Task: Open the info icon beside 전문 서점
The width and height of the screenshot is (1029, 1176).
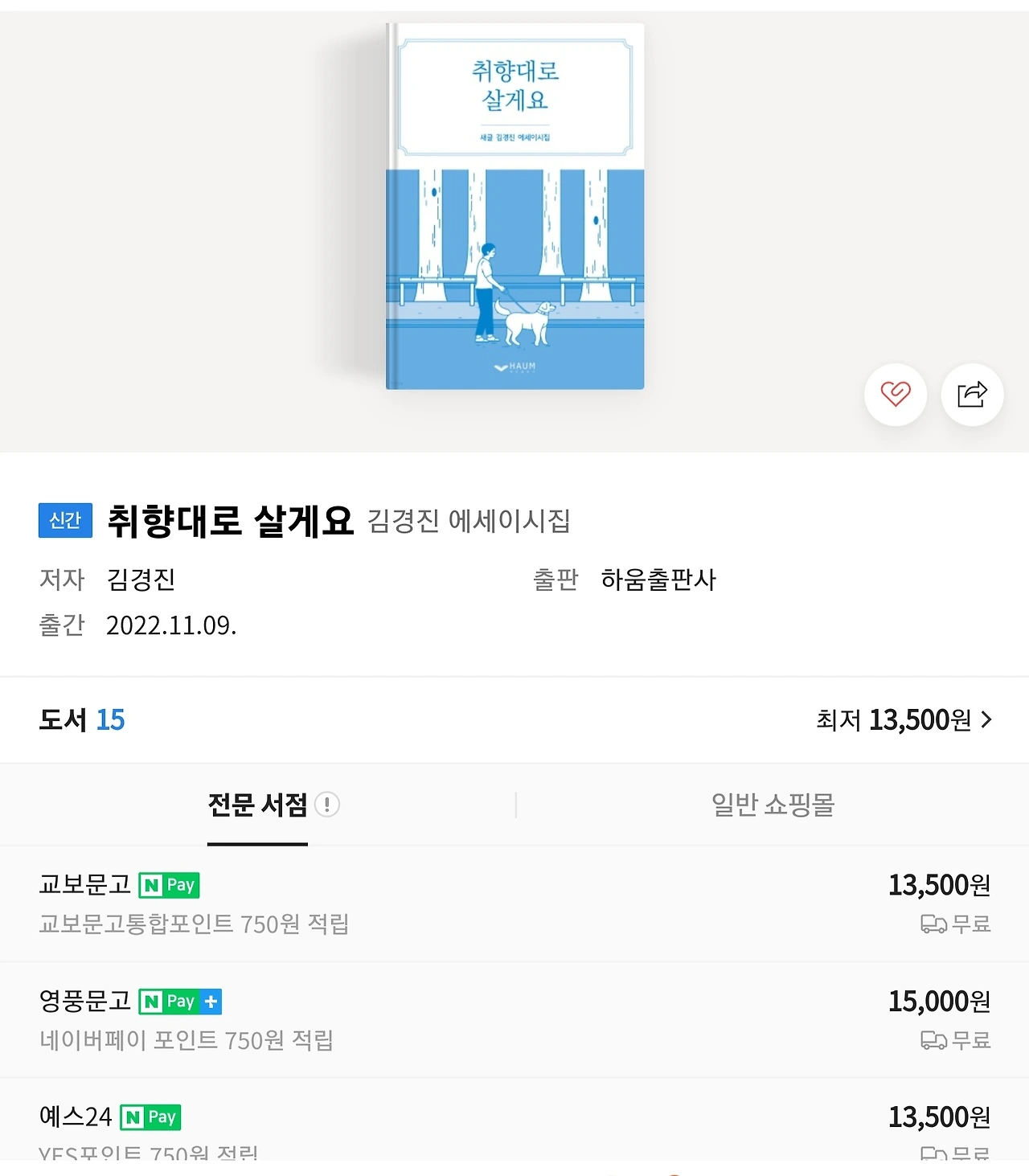Action: (326, 804)
